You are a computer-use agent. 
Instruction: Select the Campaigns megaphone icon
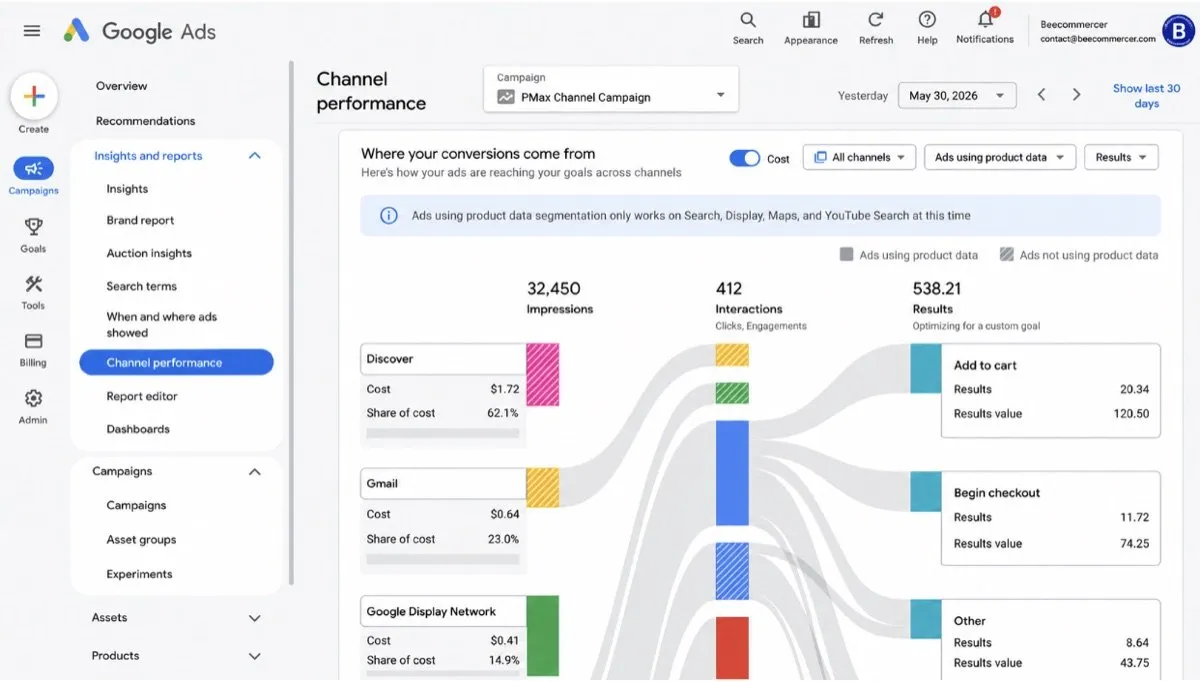(33, 168)
